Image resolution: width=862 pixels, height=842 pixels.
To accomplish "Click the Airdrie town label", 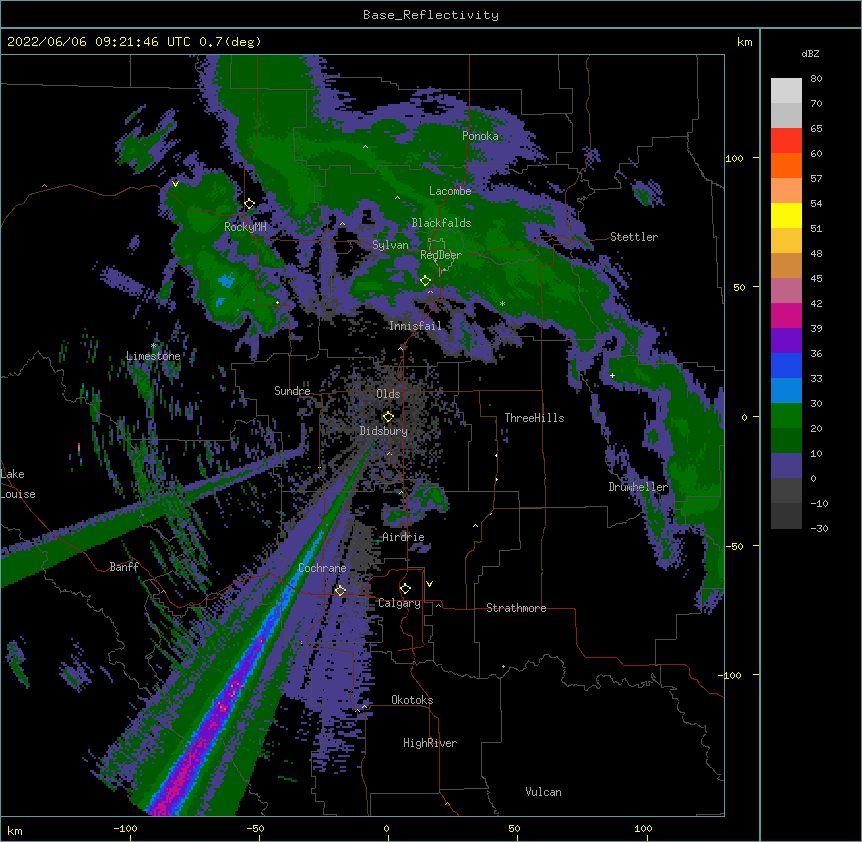I will [x=403, y=537].
